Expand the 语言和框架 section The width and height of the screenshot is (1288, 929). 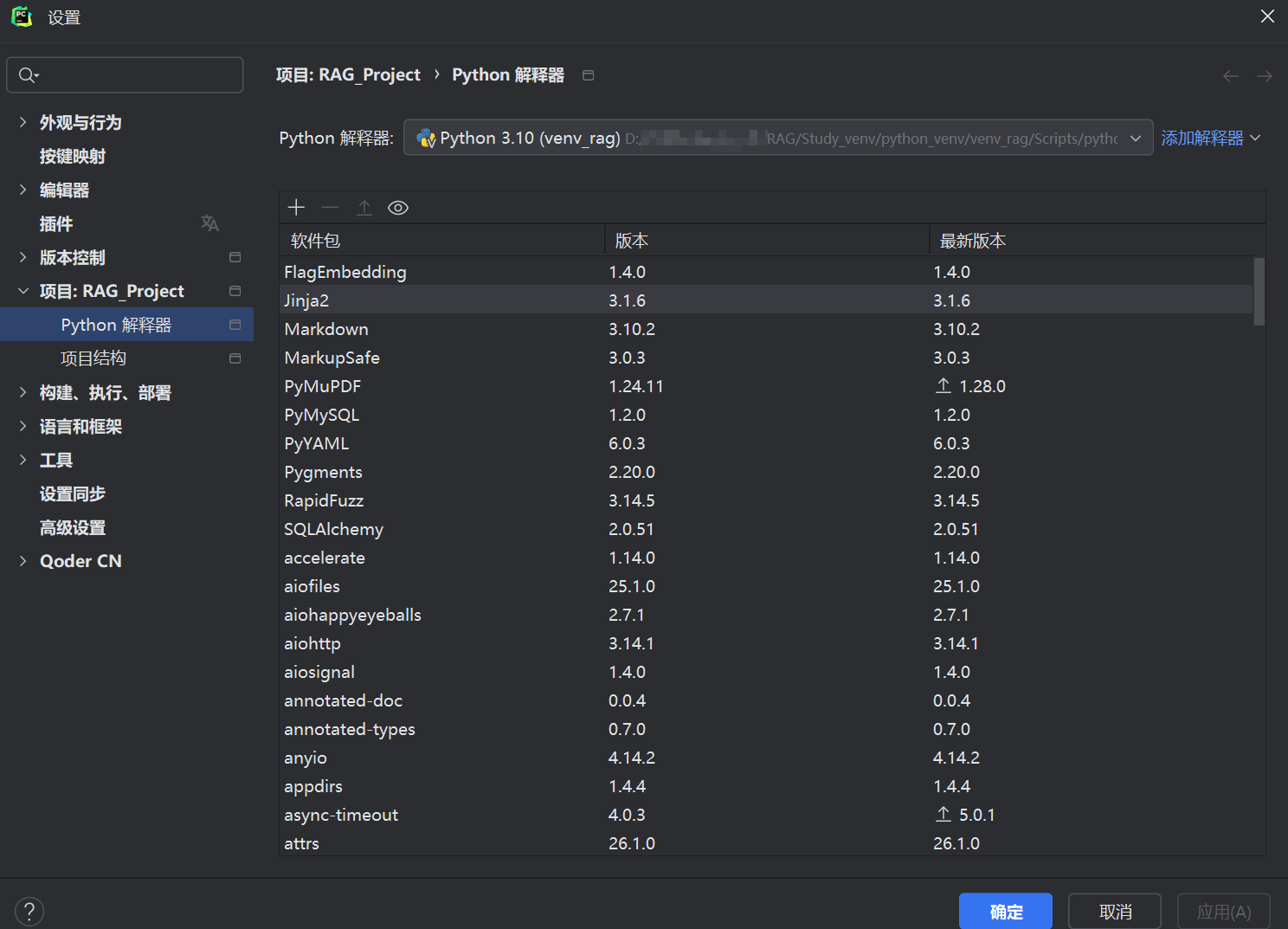pyautogui.click(x=23, y=426)
